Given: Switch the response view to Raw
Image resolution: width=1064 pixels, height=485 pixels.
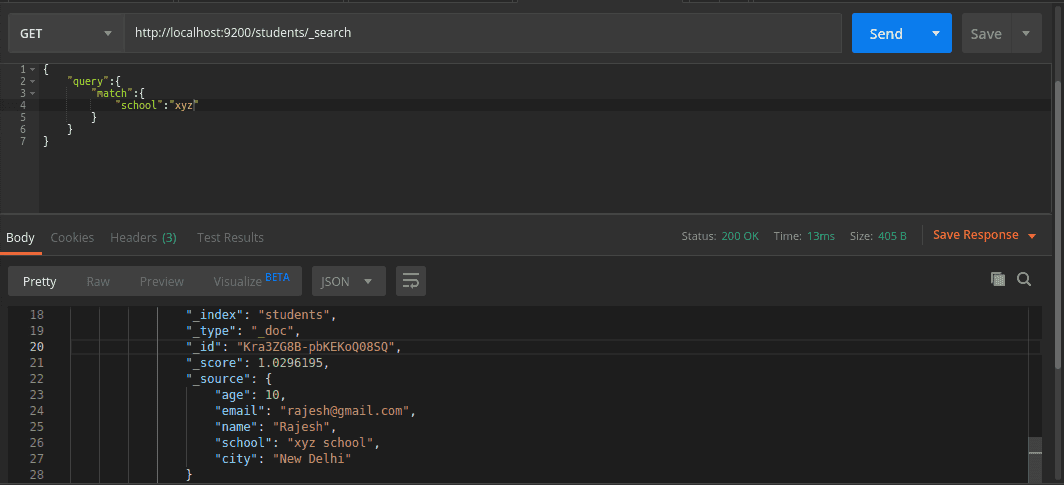Looking at the screenshot, I should tap(98, 281).
